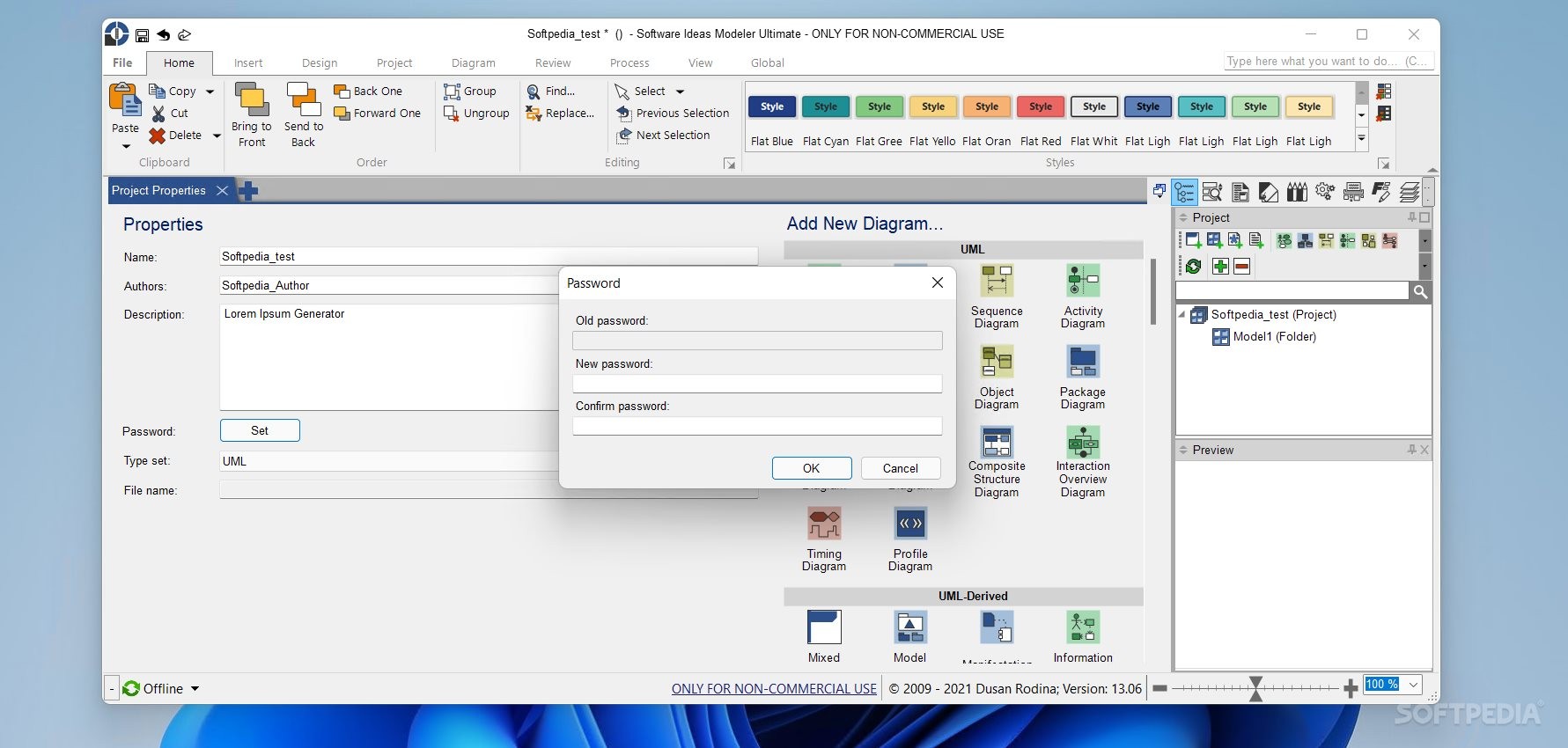Open the Editing group dialog launcher
The height and width of the screenshot is (748, 1568).
729,164
